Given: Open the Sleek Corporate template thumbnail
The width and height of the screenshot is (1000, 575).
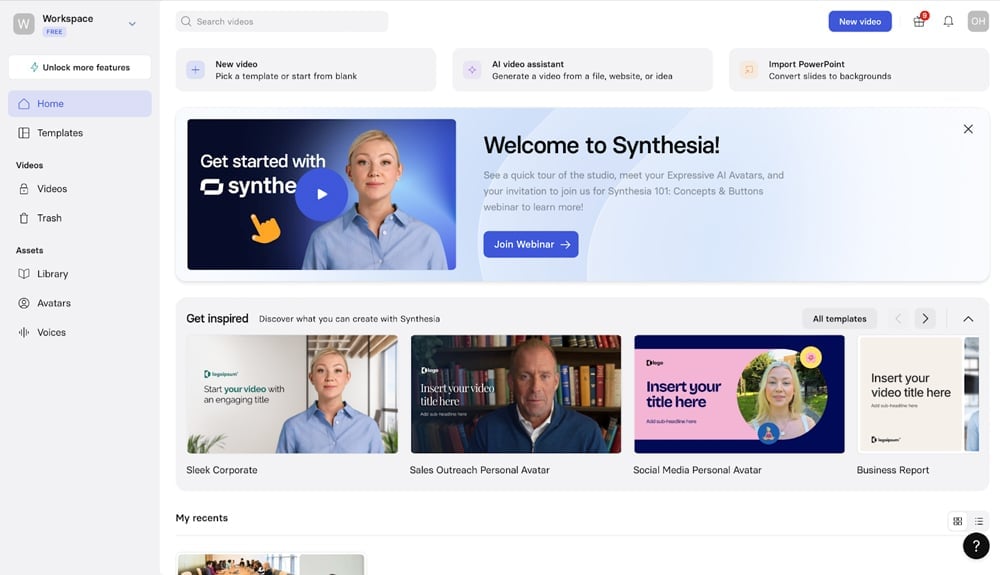Looking at the screenshot, I should coord(292,394).
